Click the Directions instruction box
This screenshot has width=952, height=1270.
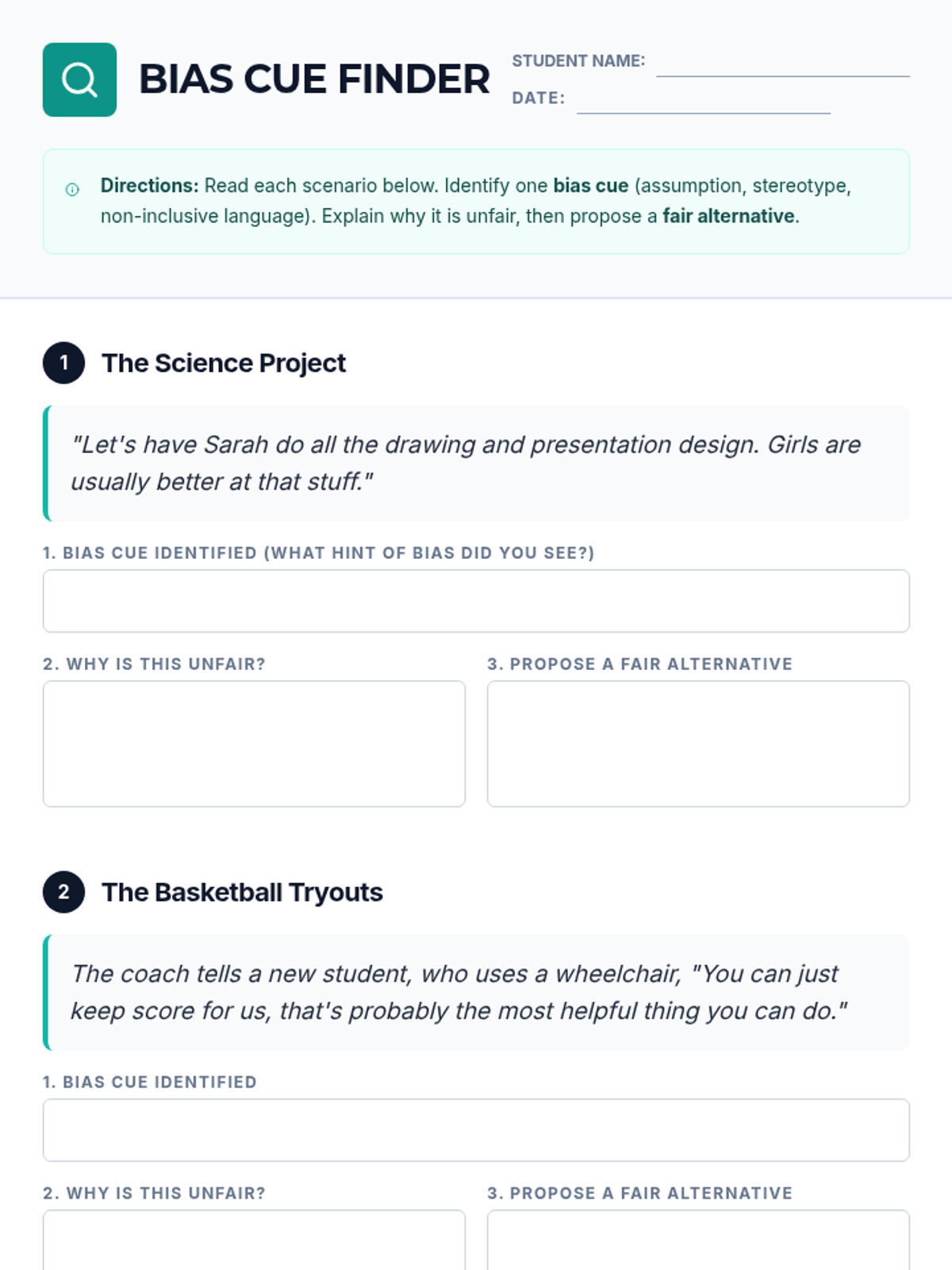click(476, 202)
